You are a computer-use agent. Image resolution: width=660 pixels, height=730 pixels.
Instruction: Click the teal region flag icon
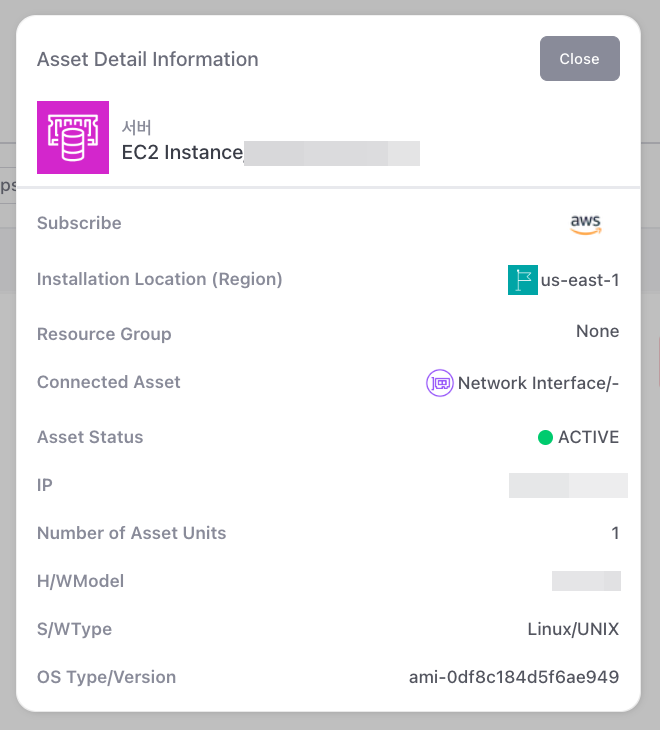tap(522, 280)
